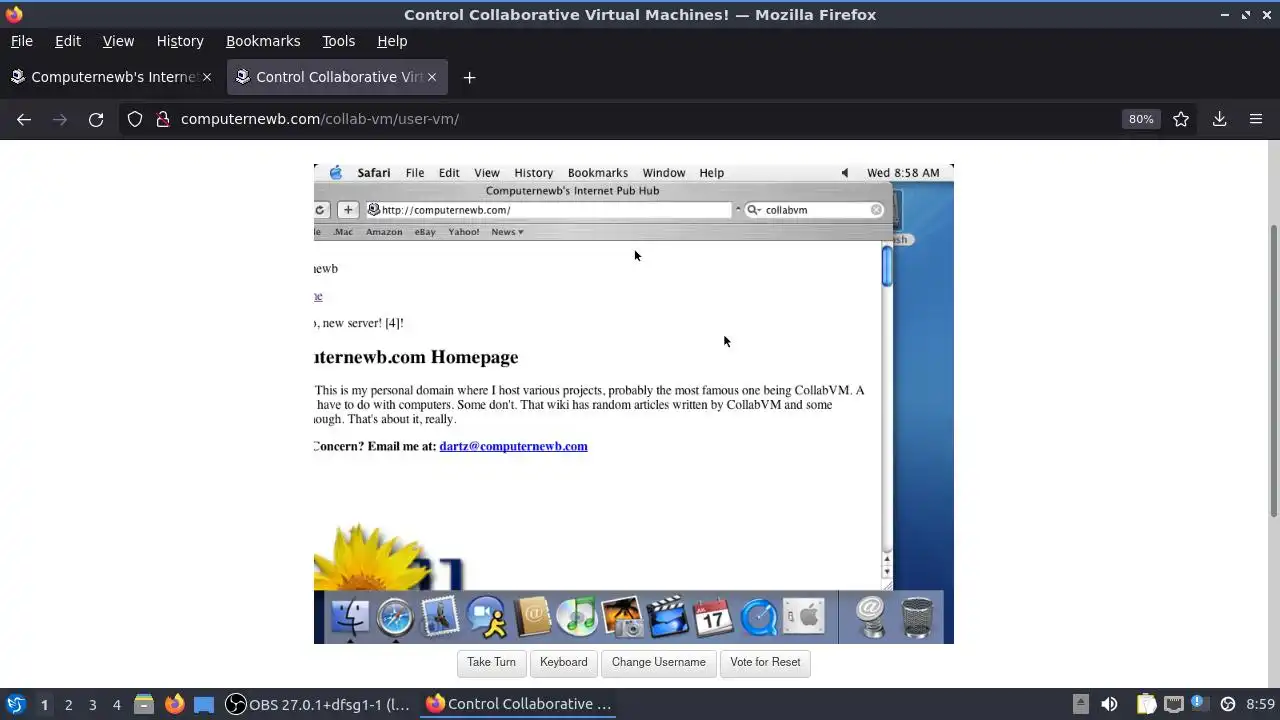Open Firefox downloads panel
The width and height of the screenshot is (1280, 720).
[x=1219, y=119]
